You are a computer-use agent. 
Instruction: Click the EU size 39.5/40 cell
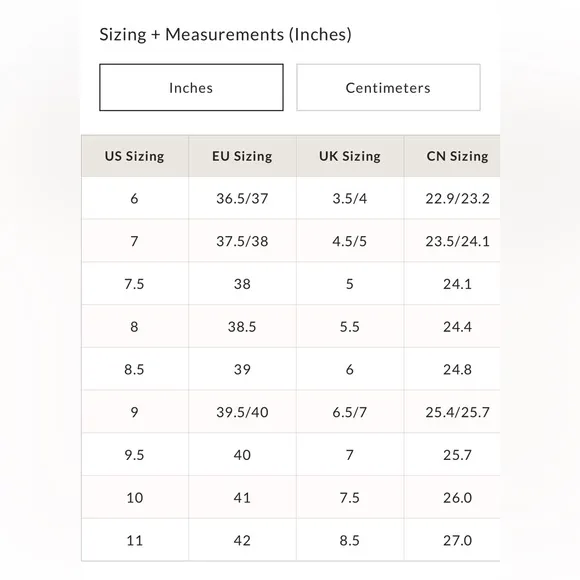[x=242, y=412]
